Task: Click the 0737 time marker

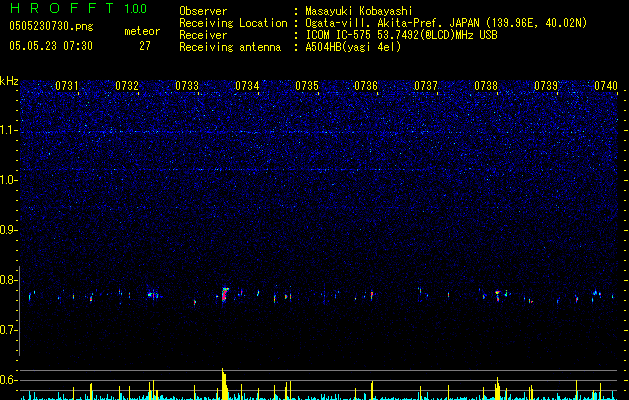Action: pyautogui.click(x=426, y=86)
